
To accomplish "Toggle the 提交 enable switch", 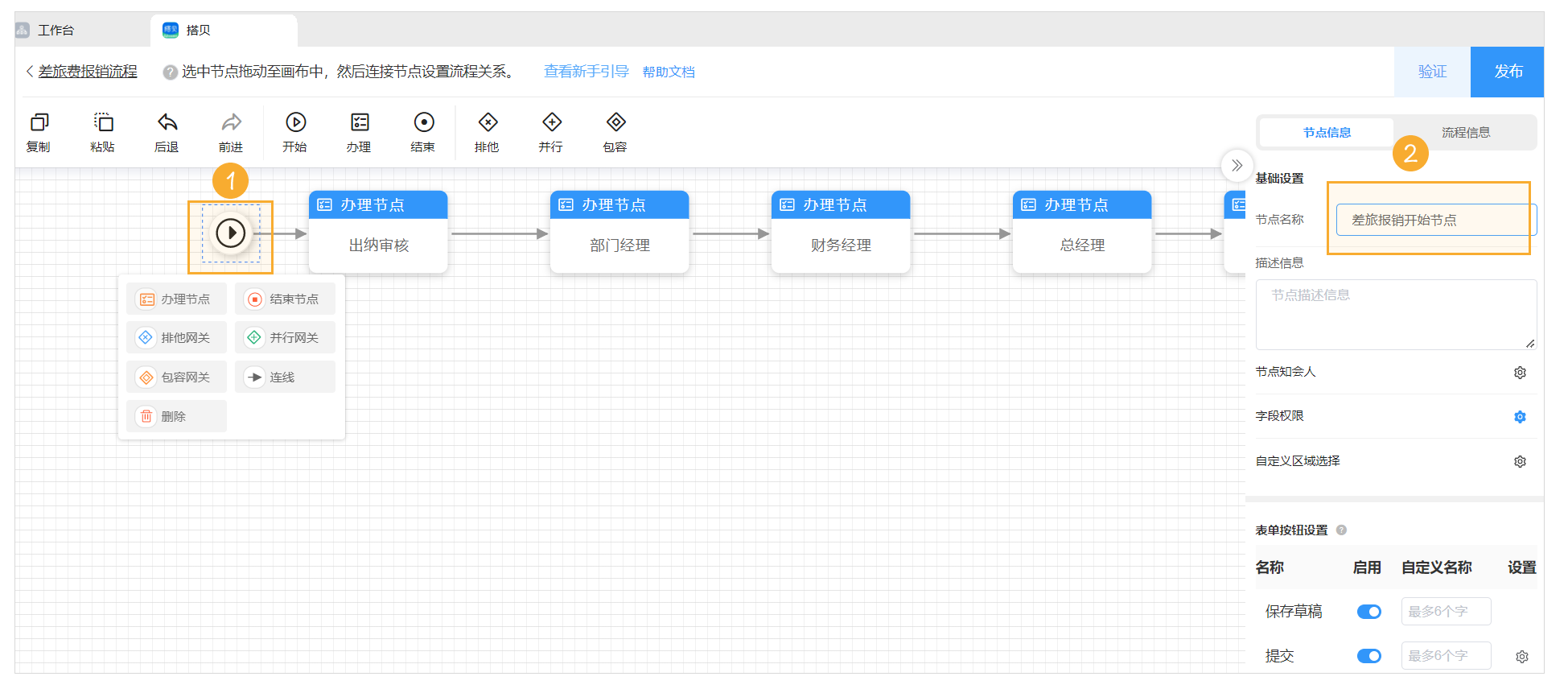I will tap(1368, 657).
